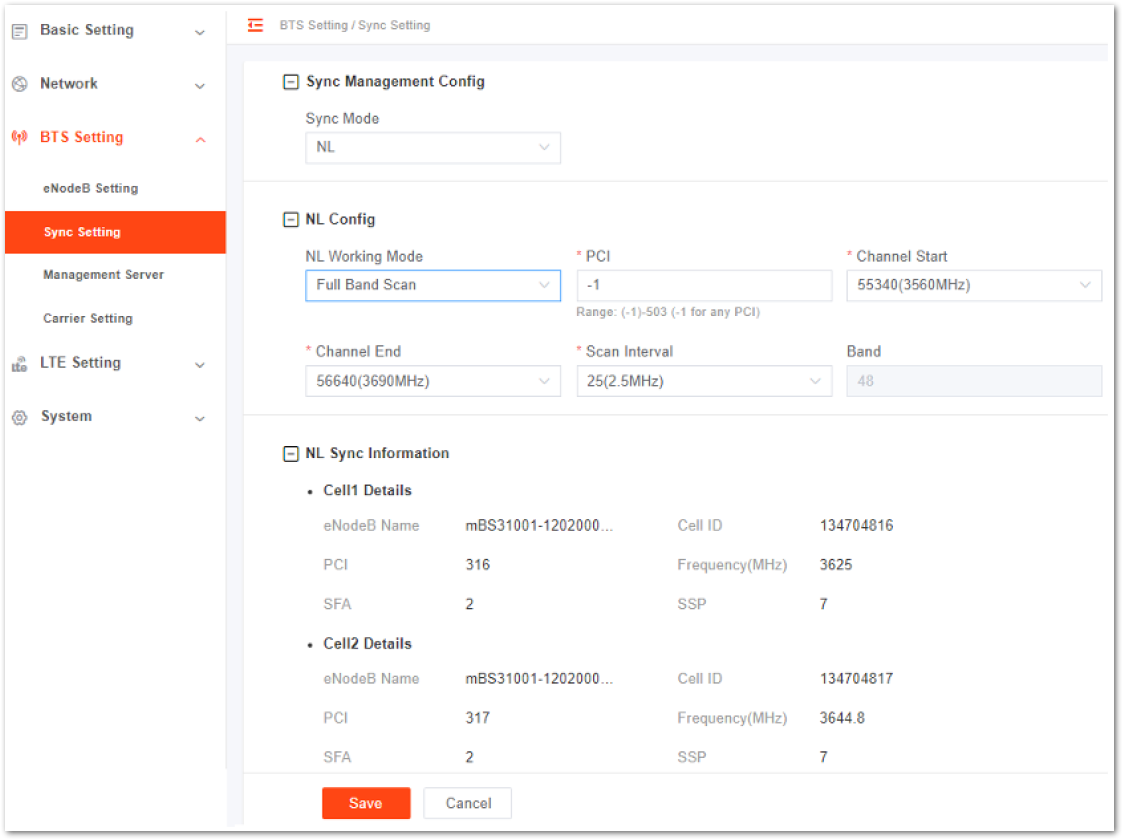Click the Cell1 Details heading
The image size is (1123, 840).
pos(367,491)
